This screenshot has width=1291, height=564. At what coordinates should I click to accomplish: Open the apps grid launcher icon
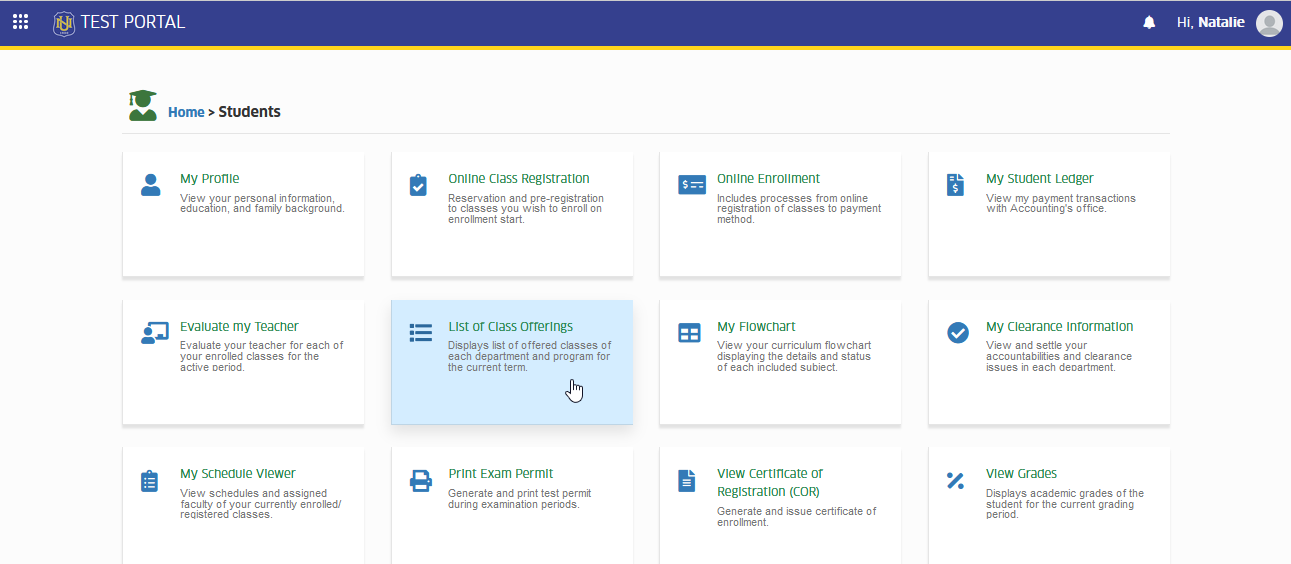point(20,22)
